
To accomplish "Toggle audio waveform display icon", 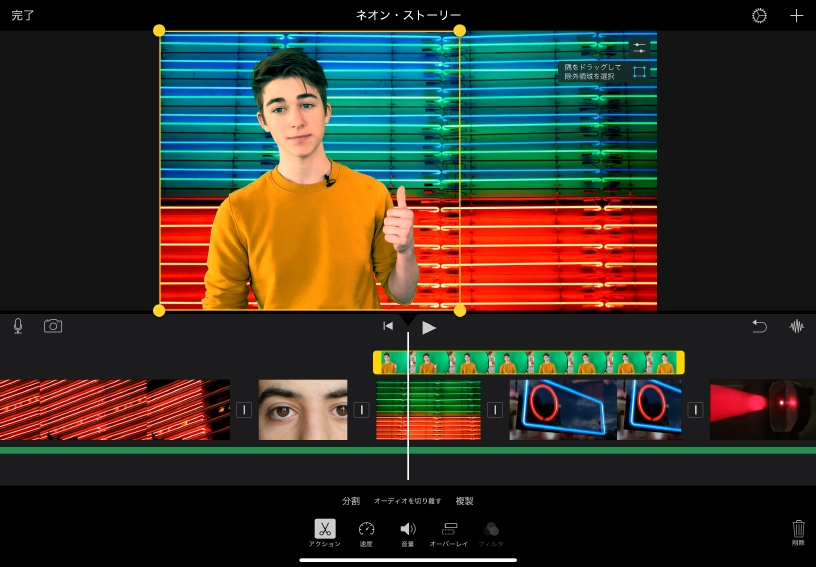I will click(x=797, y=326).
